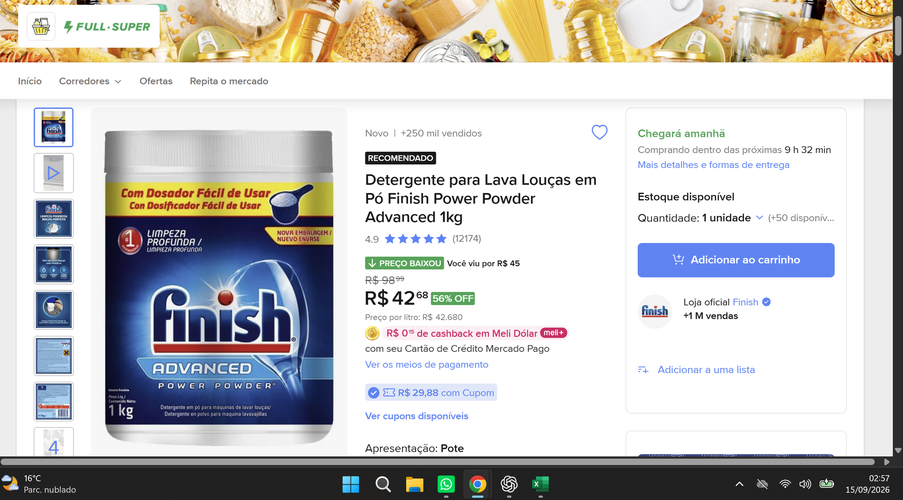Click the 56% OFF tag
Image resolution: width=903 pixels, height=500 pixels.
tap(453, 298)
